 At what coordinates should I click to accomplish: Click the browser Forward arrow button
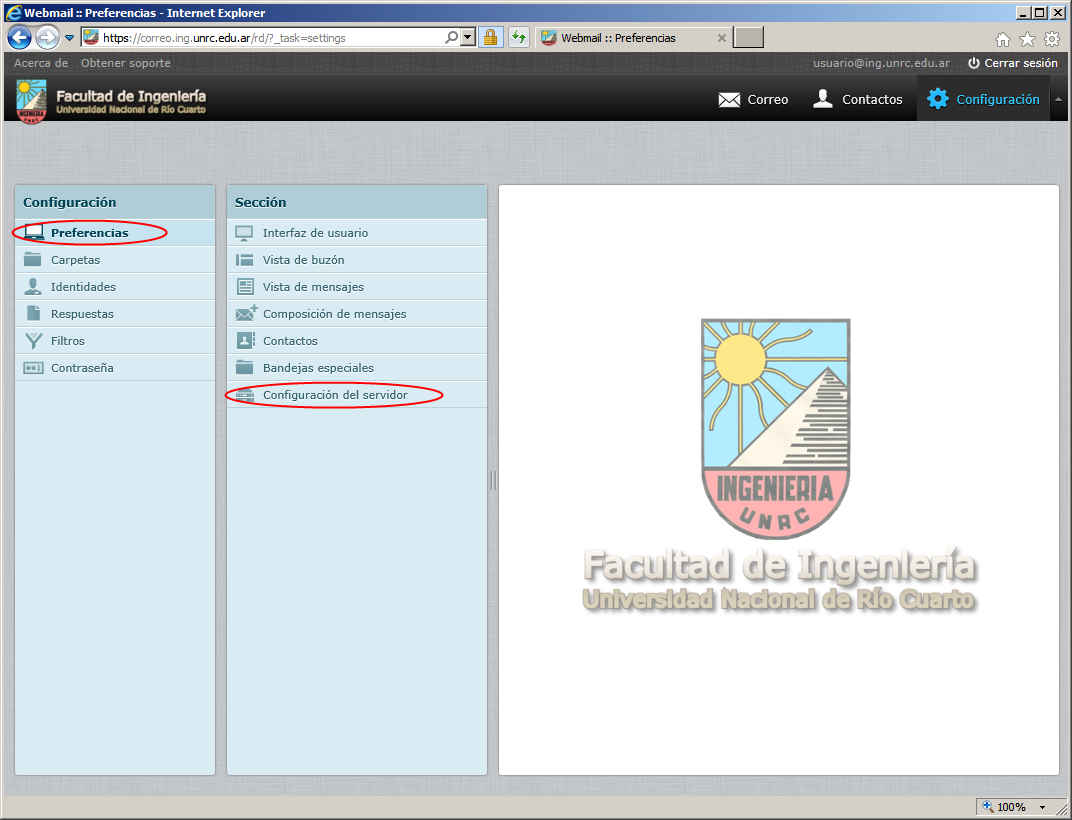coord(47,38)
